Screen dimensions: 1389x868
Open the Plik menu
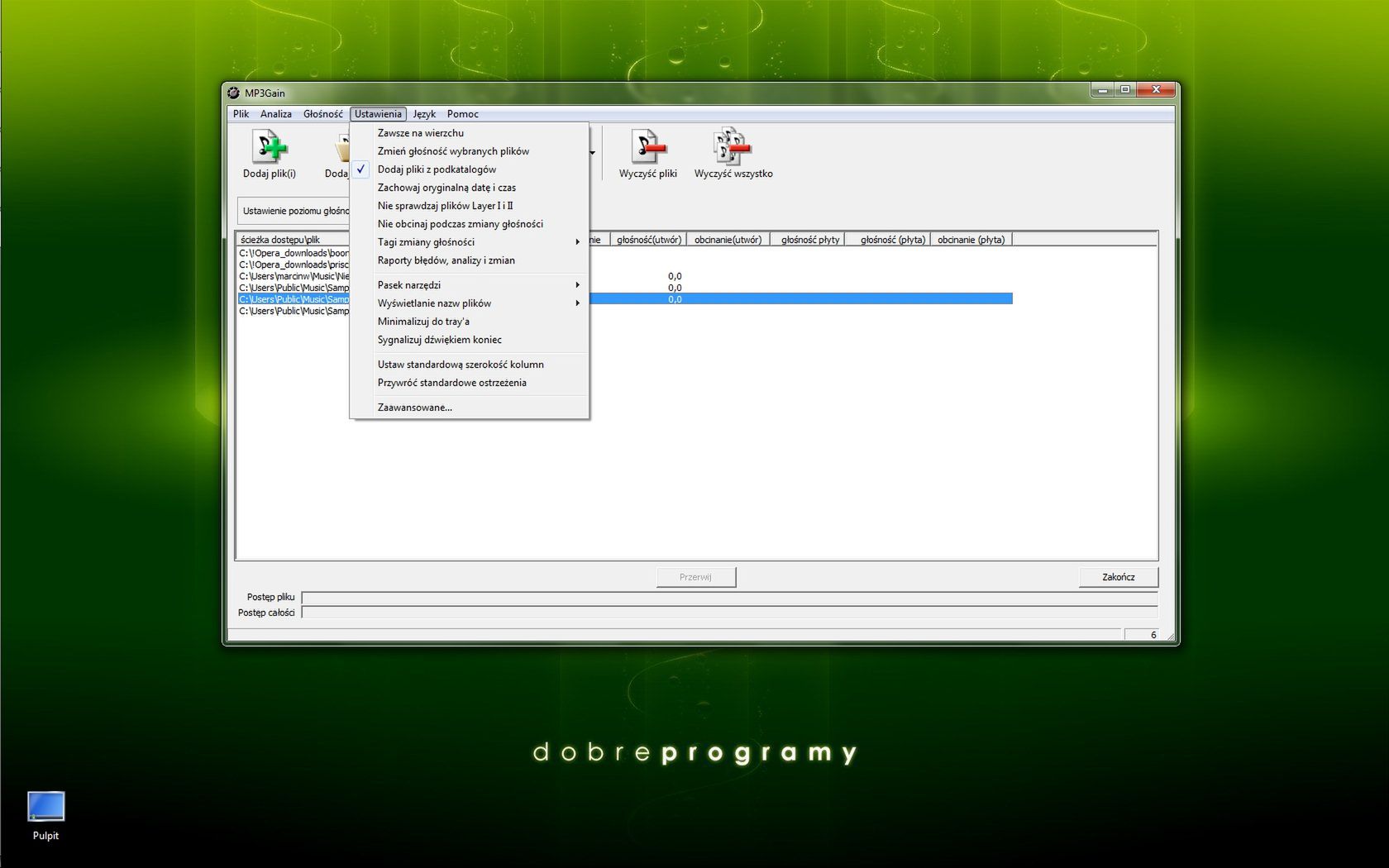coord(241,114)
